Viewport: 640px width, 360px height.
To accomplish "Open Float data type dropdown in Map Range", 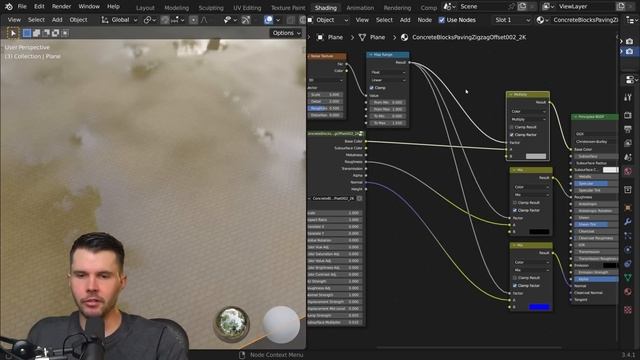I will (388, 72).
